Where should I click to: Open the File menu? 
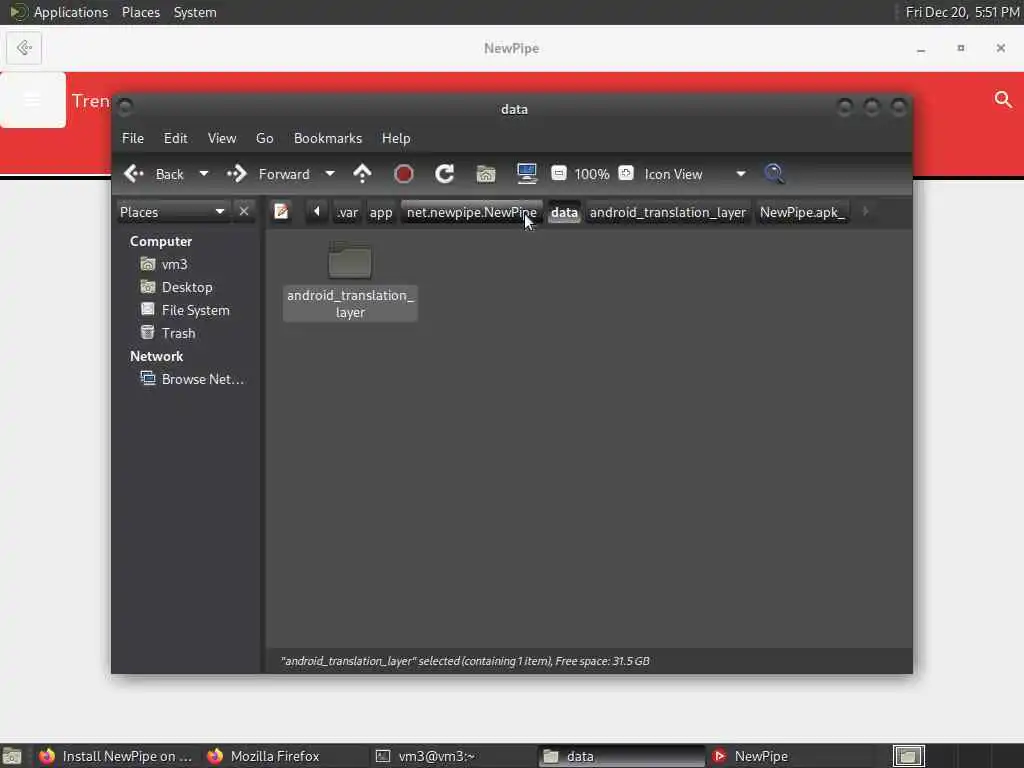click(x=133, y=138)
